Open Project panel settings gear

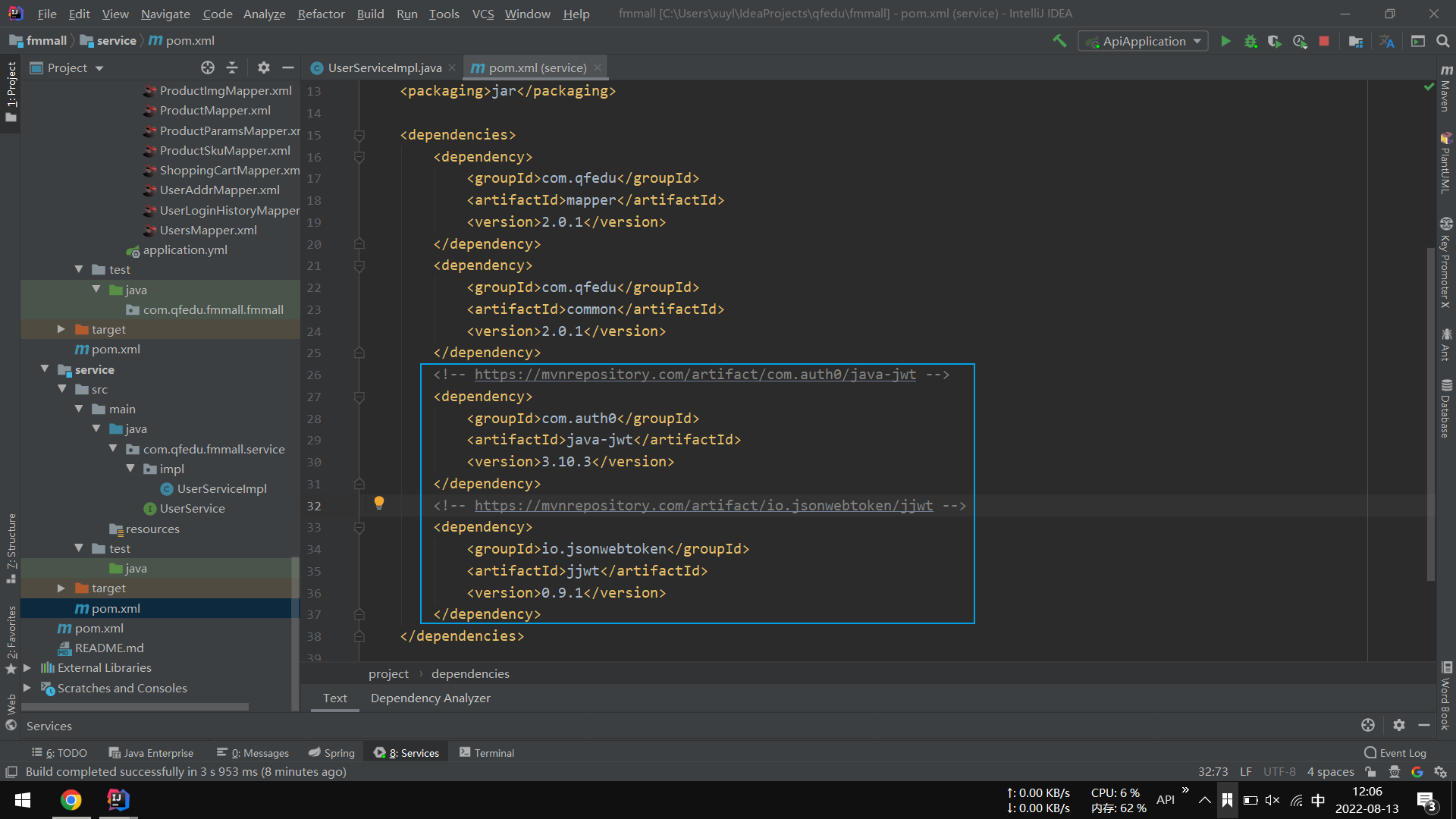tap(263, 68)
